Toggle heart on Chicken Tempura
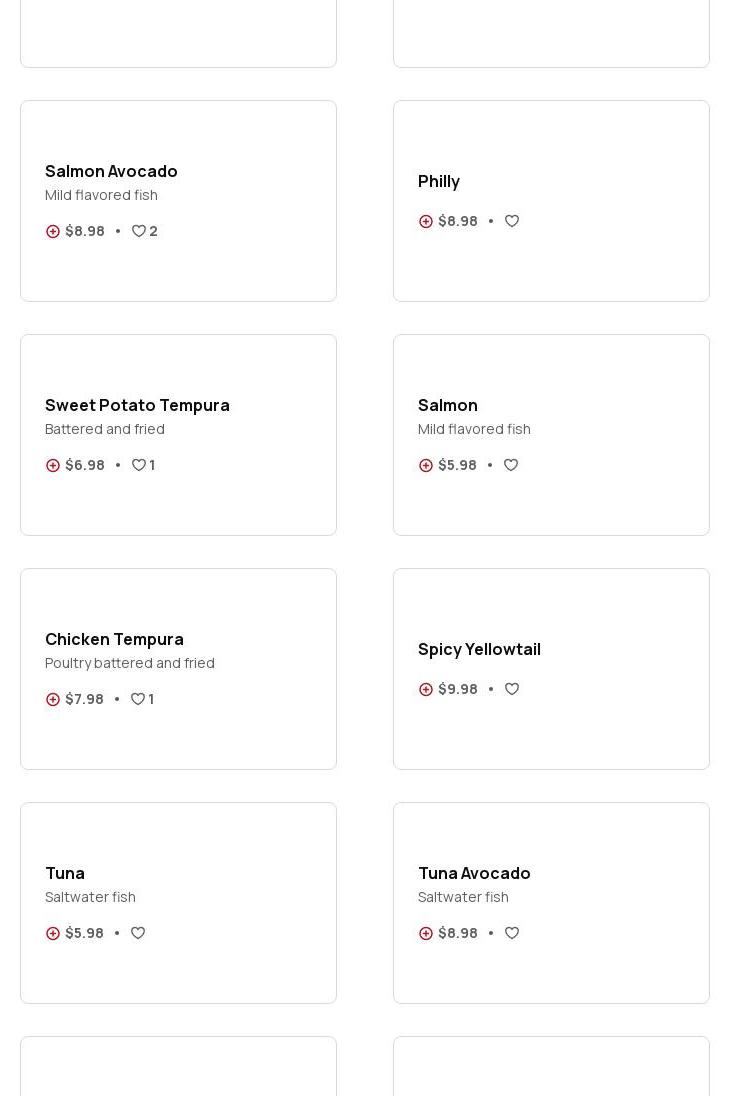Image resolution: width=750 pixels, height=1096 pixels. click(x=138, y=699)
